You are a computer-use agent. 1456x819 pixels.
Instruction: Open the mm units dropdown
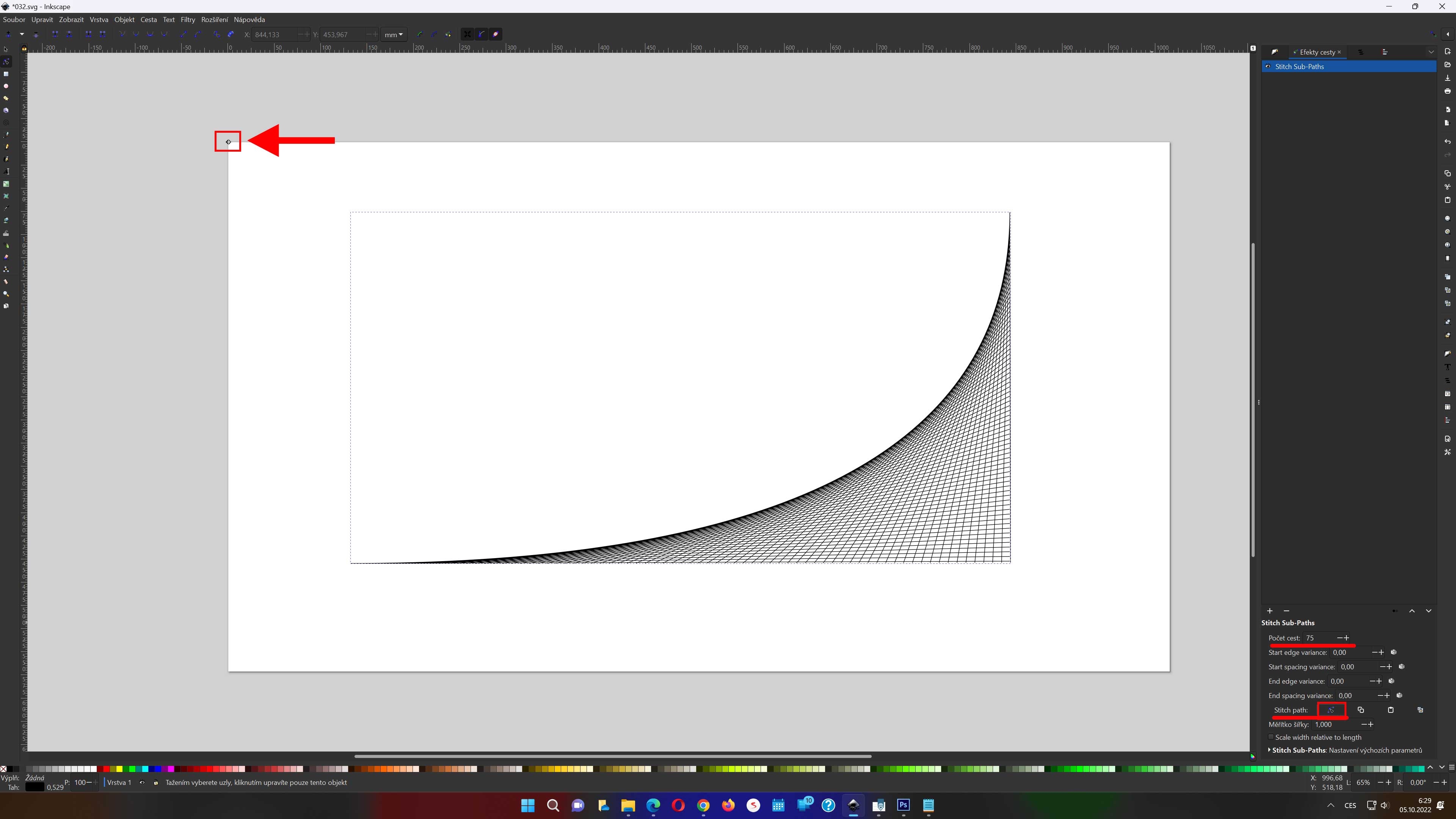394,35
